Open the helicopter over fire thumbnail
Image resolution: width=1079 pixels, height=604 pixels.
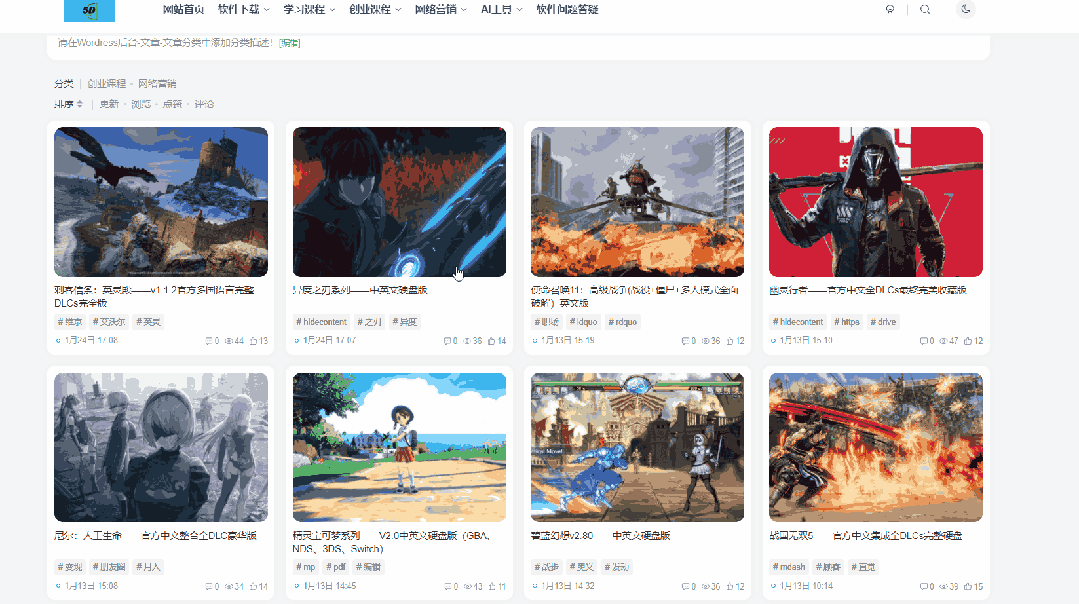pos(637,202)
